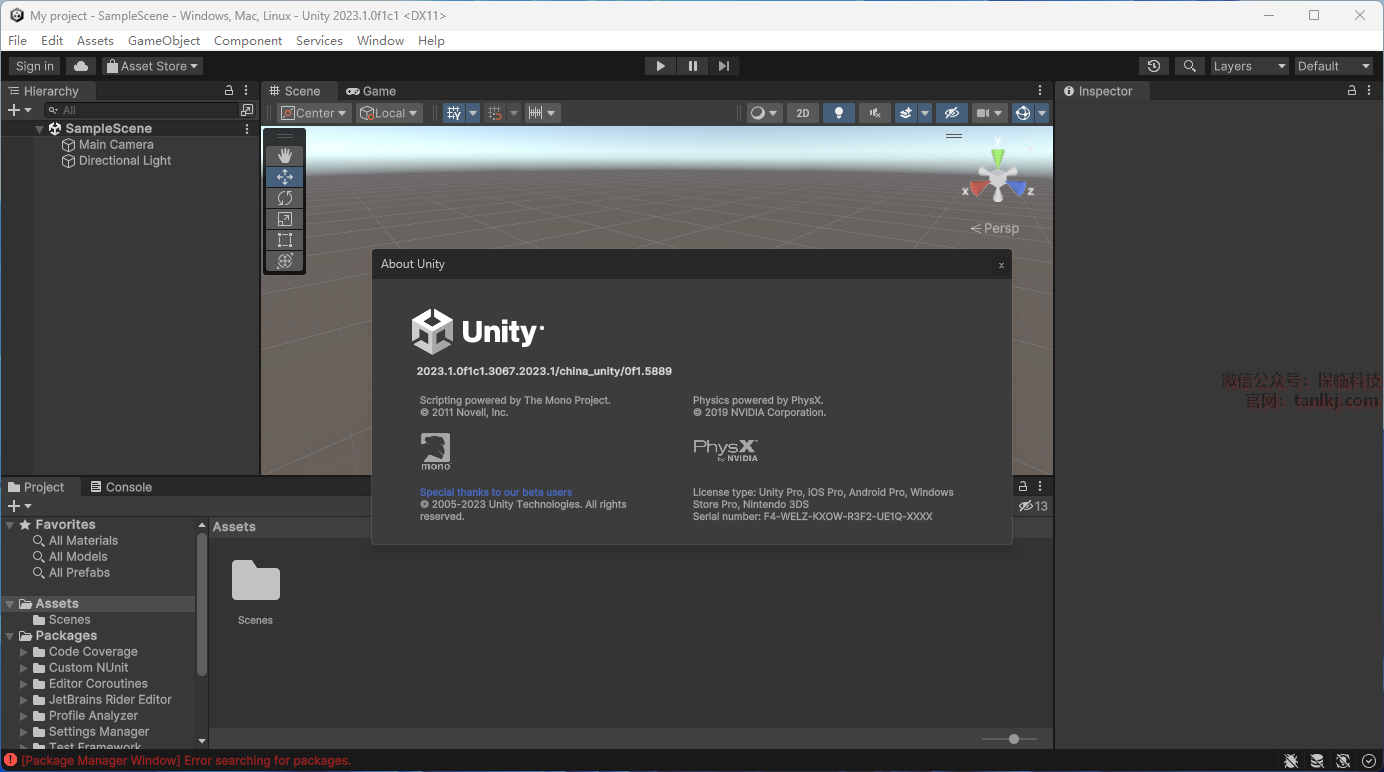Click the Sign in button
The width and height of the screenshot is (1384, 772).
point(35,66)
